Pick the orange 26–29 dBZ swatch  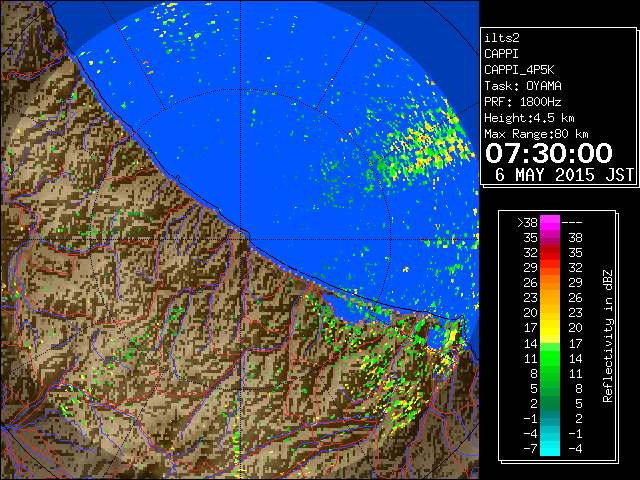coord(550,283)
